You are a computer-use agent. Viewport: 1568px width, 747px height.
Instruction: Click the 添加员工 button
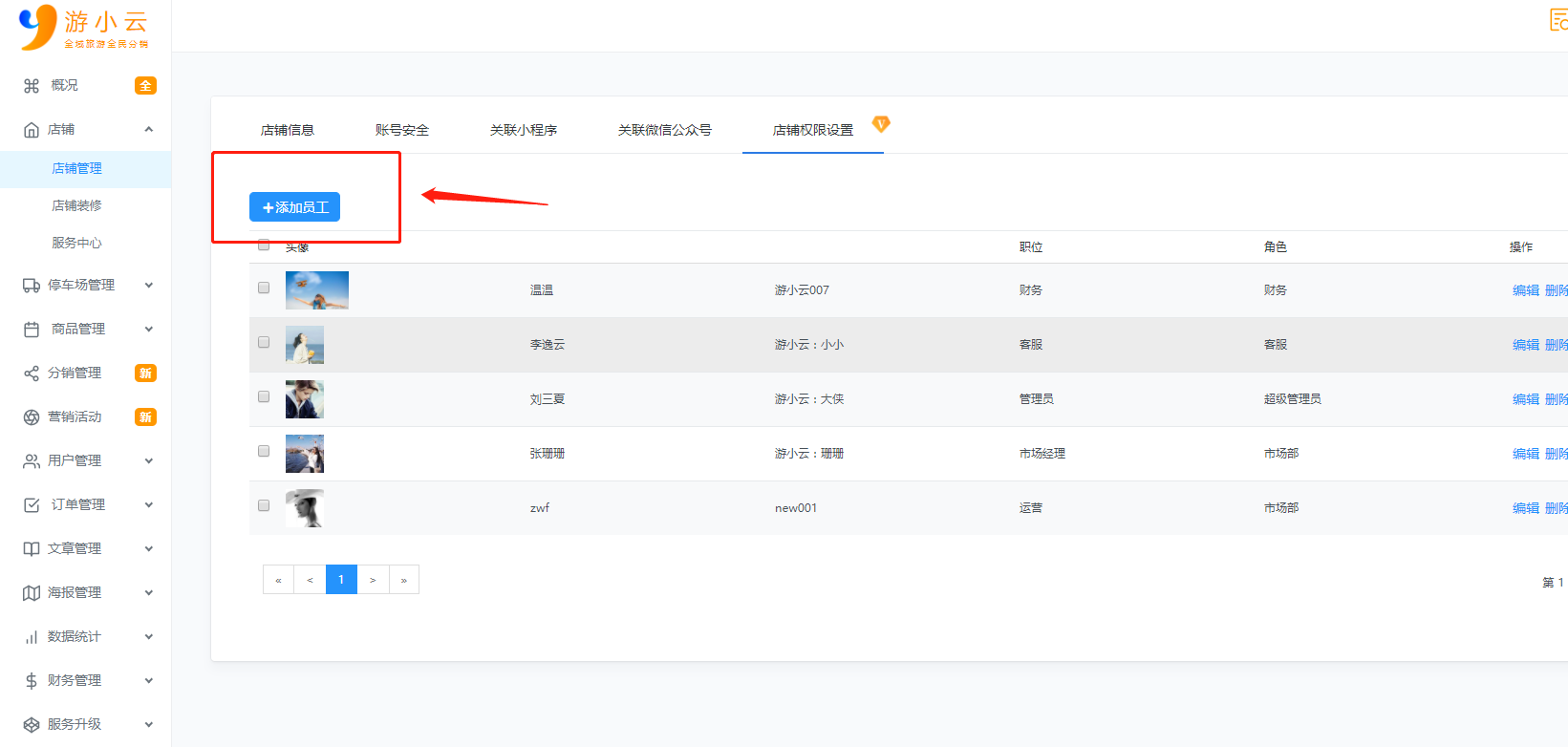click(x=294, y=207)
